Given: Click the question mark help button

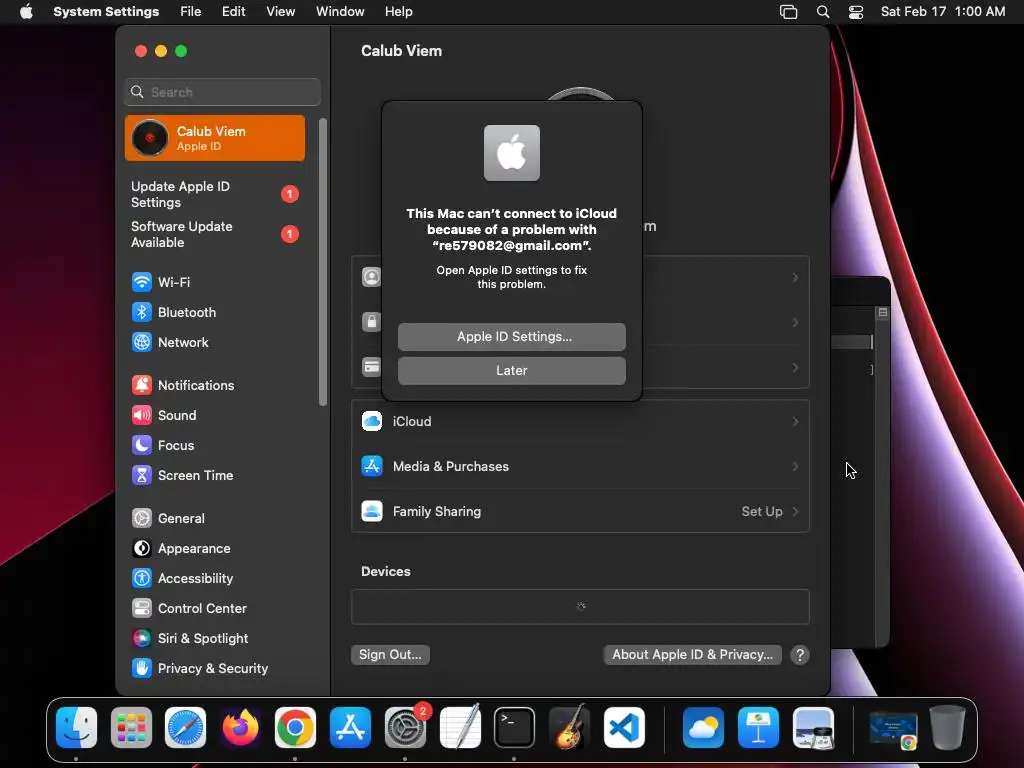Looking at the screenshot, I should click(800, 654).
